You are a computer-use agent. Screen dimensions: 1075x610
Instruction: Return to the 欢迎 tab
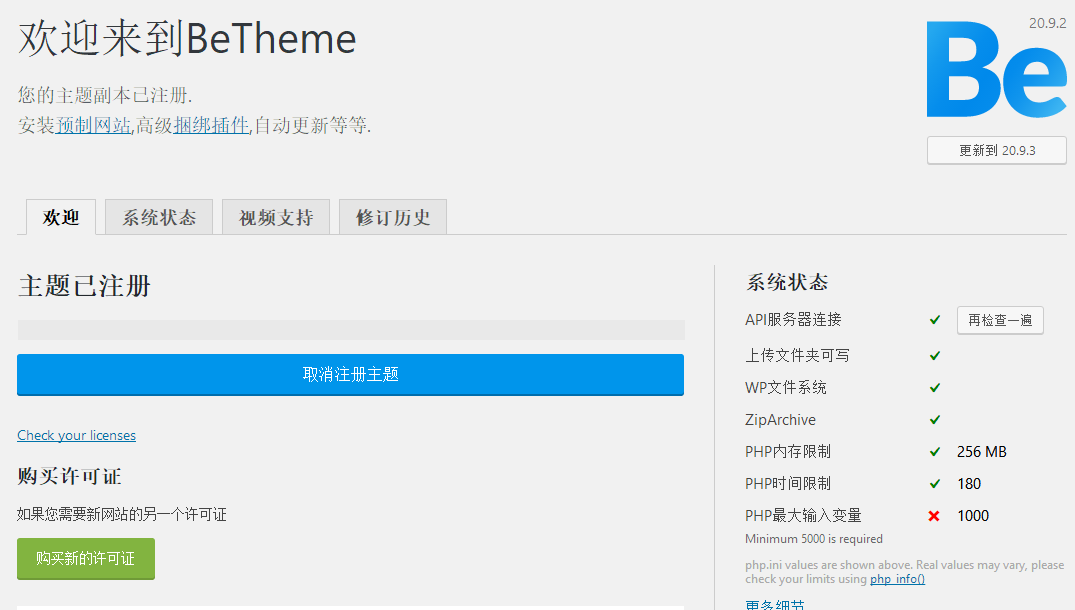[60, 217]
